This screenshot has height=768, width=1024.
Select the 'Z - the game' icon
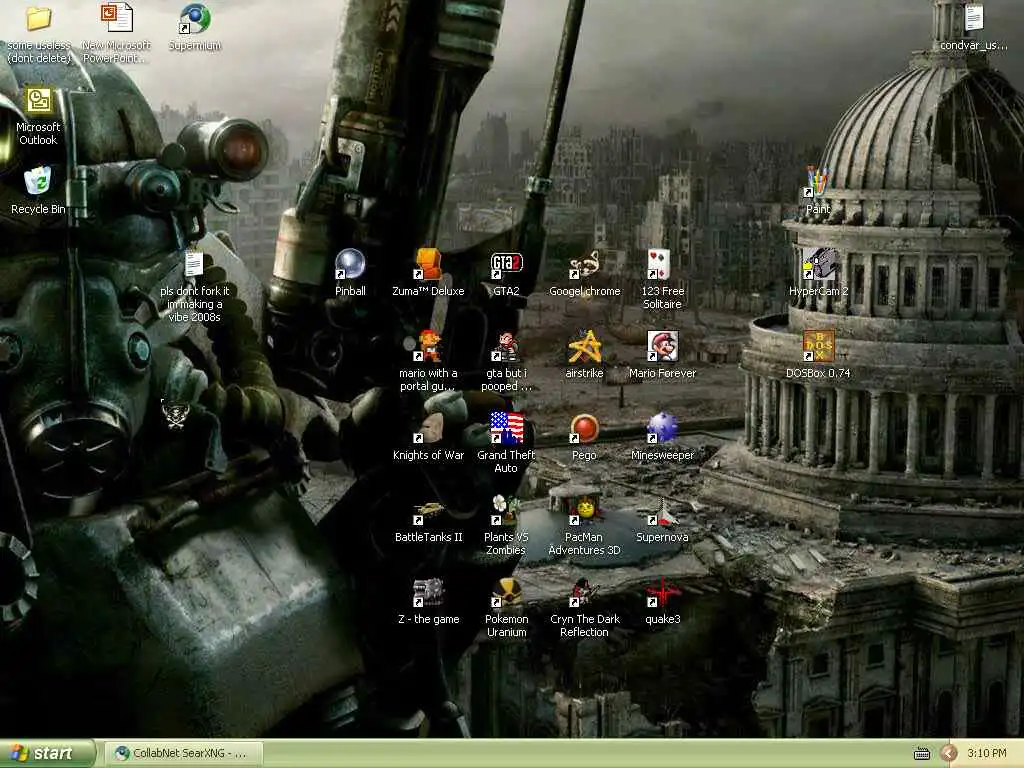428,592
